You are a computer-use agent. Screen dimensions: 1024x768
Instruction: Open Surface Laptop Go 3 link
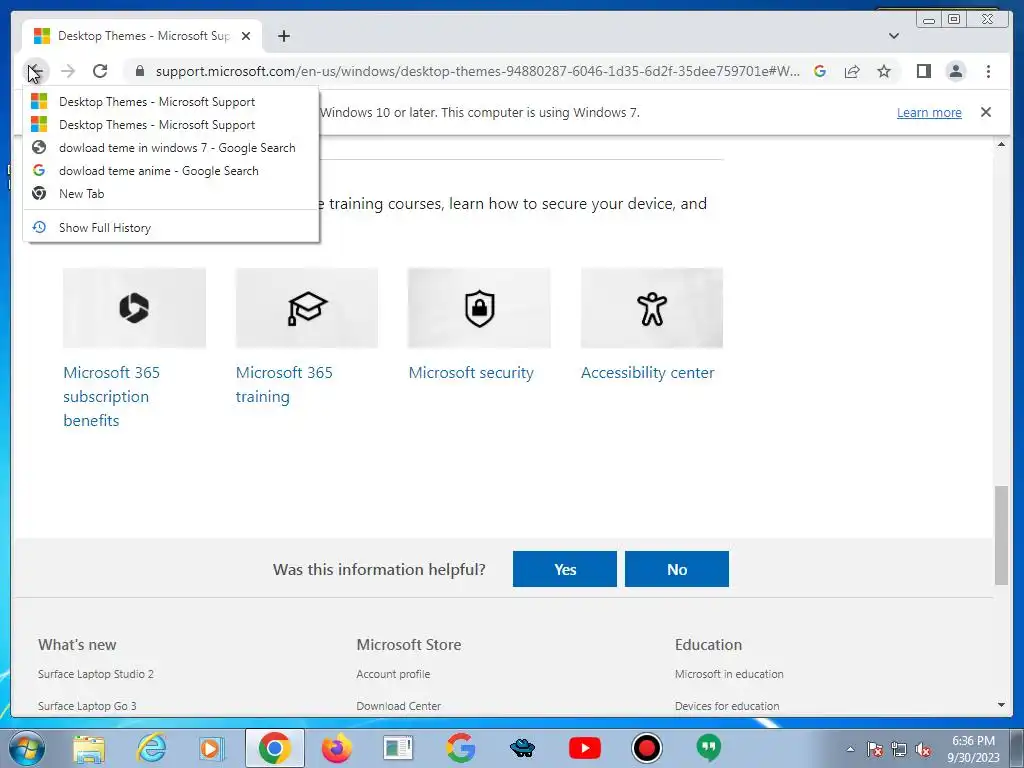pos(87,706)
